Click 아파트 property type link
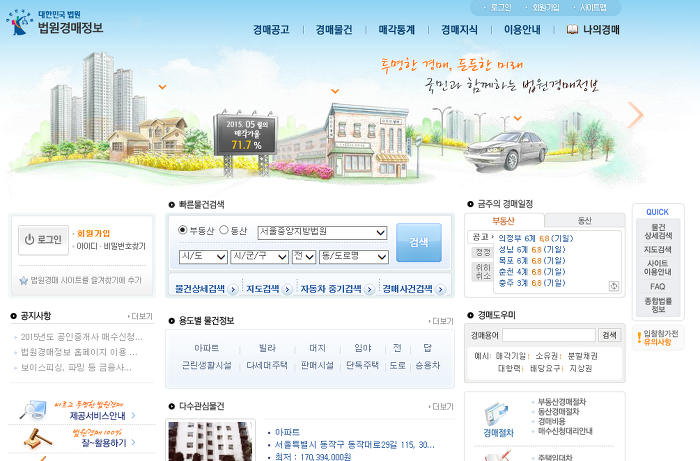This screenshot has height=461, width=700. click(x=207, y=348)
